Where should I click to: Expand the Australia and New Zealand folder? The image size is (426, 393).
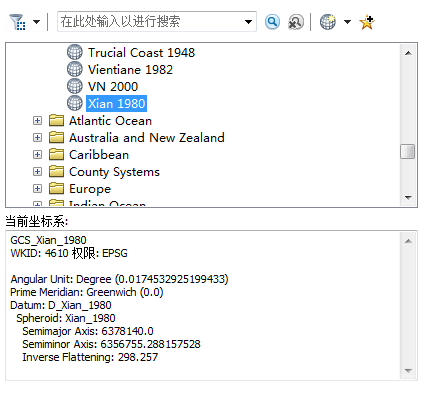37,137
